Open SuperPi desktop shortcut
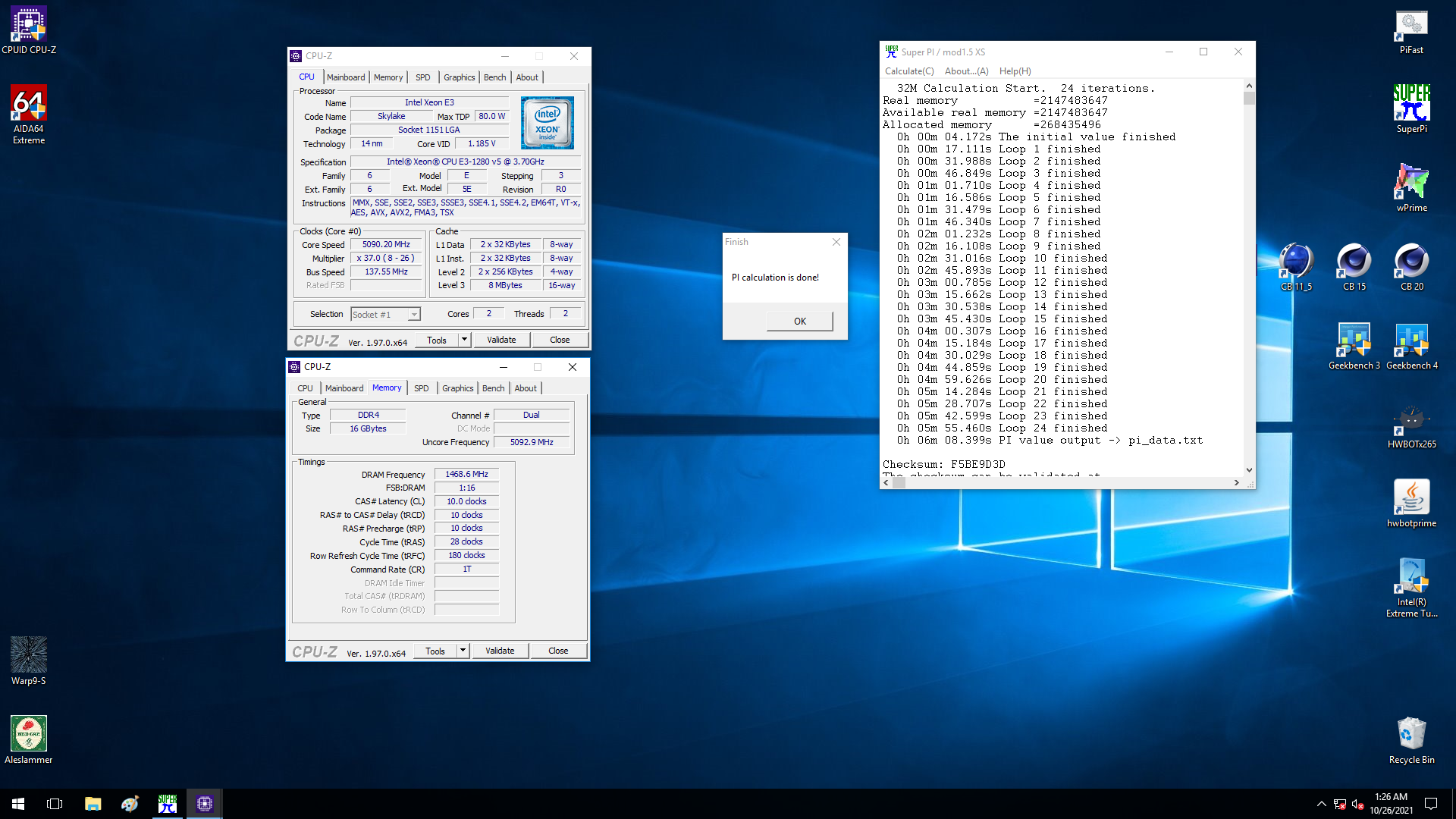 (x=1411, y=109)
